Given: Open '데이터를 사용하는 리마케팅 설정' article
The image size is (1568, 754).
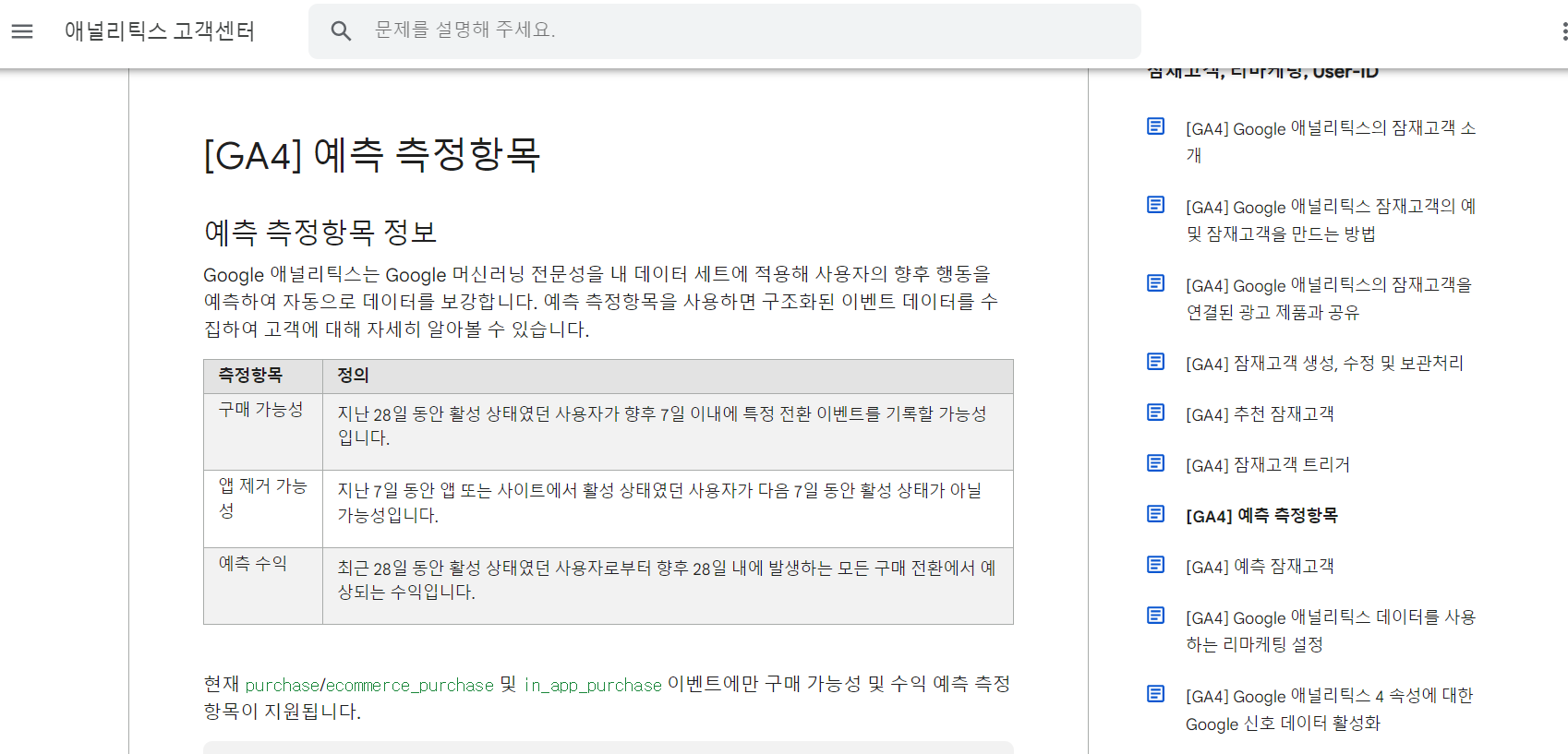Looking at the screenshot, I should 1331,631.
